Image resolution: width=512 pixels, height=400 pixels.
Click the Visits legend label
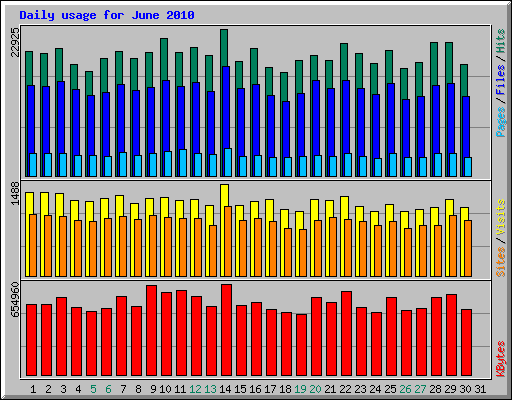coord(500,218)
